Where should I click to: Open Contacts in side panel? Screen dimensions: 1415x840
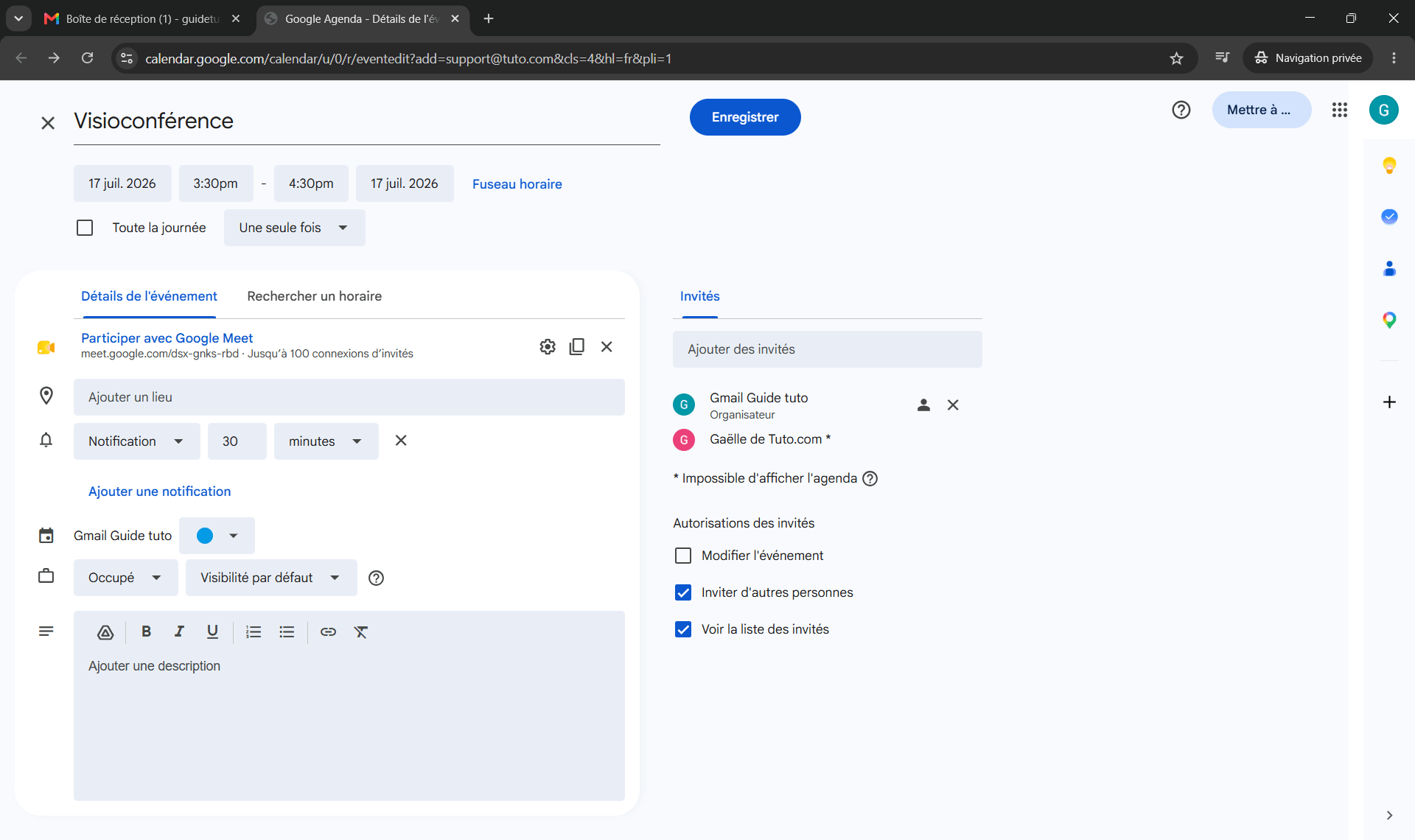pyautogui.click(x=1389, y=268)
